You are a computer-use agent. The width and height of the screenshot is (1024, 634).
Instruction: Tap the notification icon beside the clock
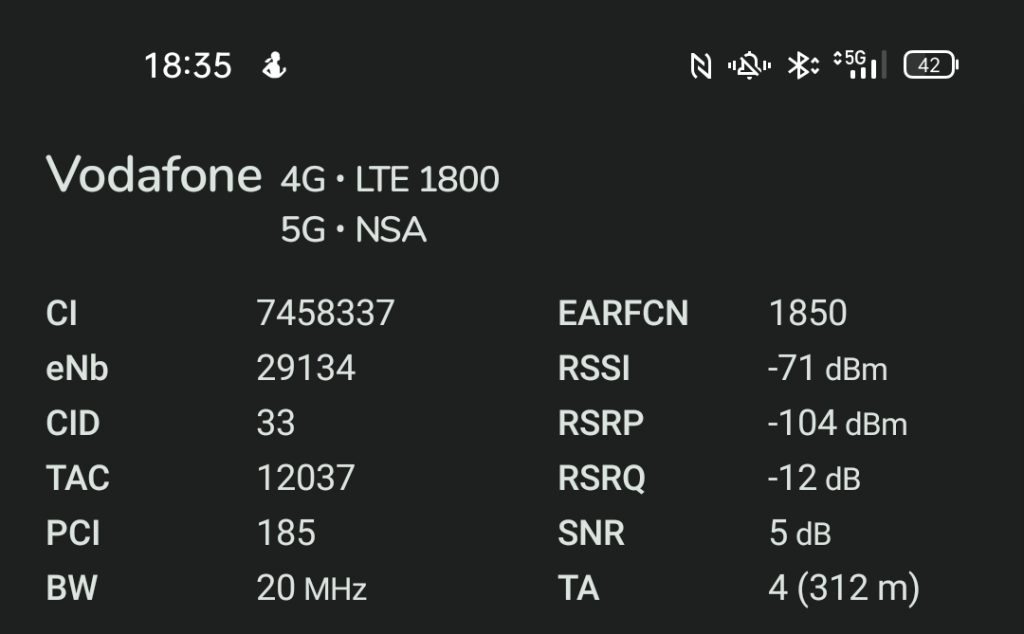point(274,65)
